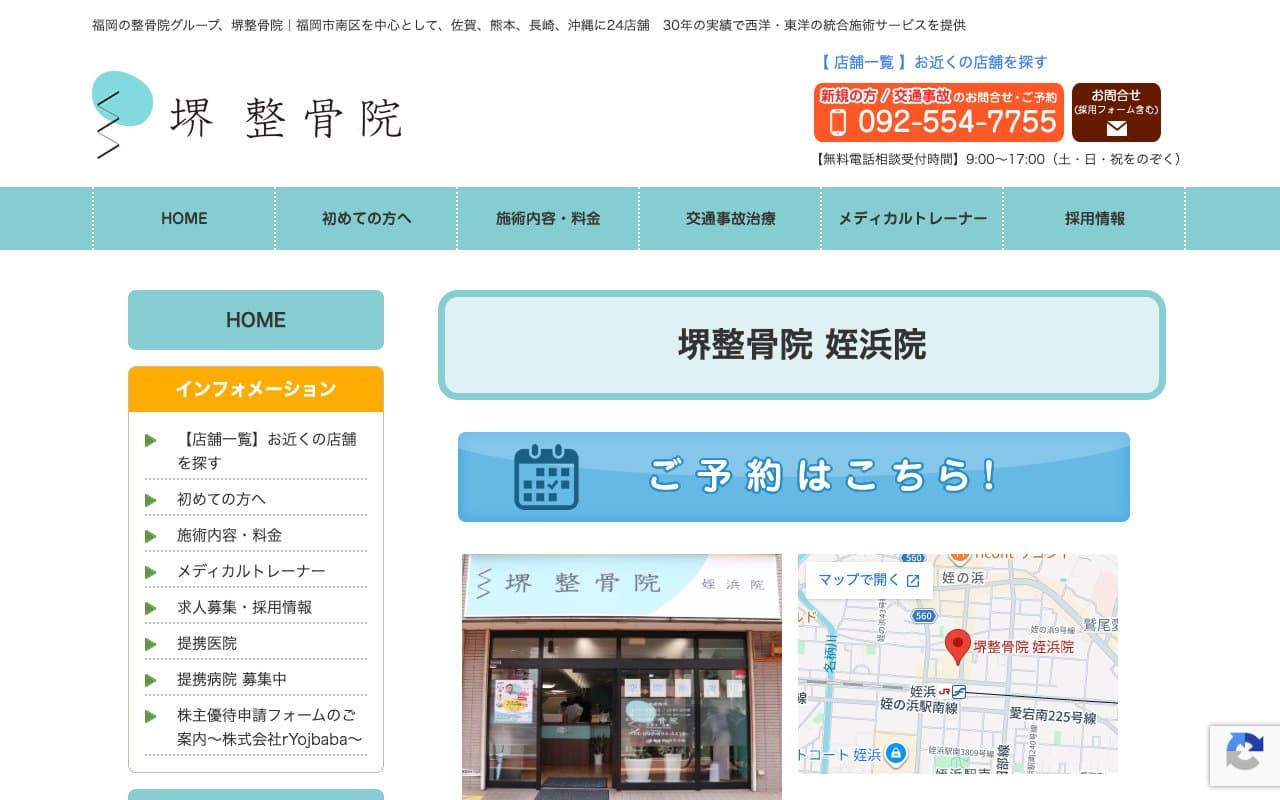
Task: Click the external-link icon on マップで開く
Action: (x=912, y=580)
